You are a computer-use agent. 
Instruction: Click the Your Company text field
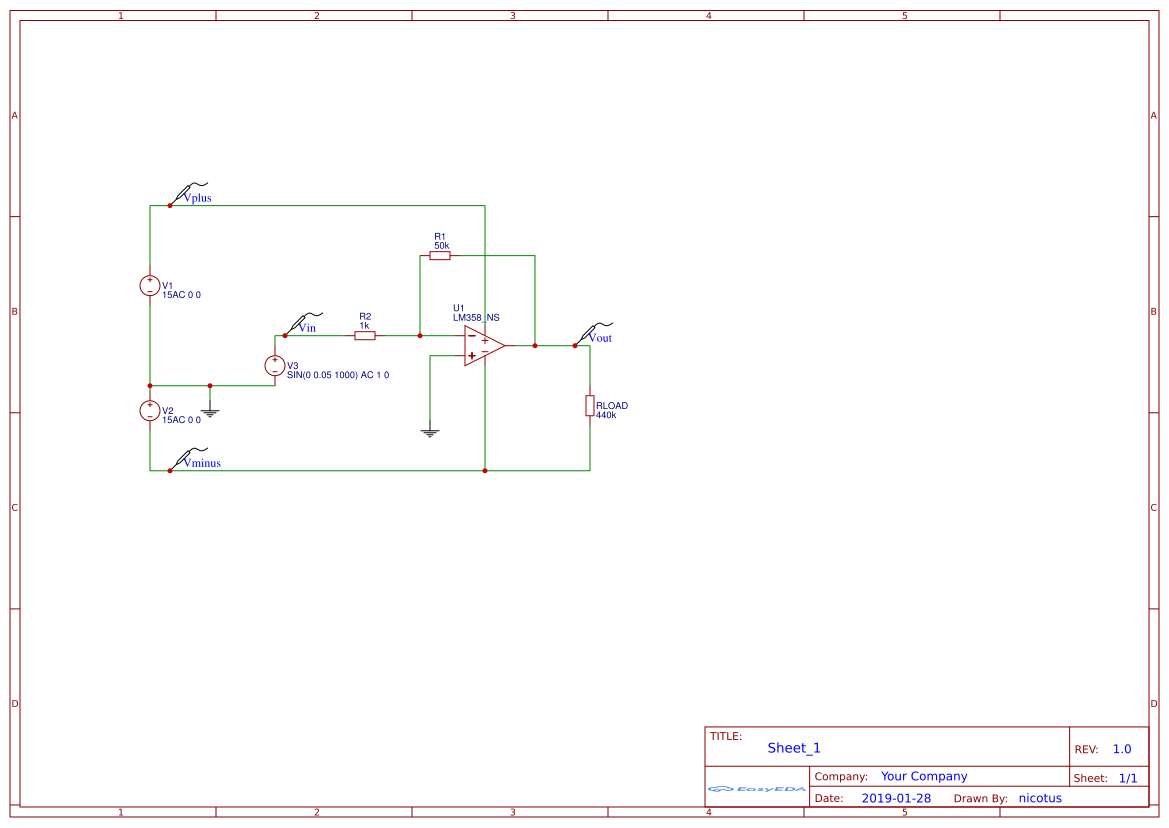pyautogui.click(x=923, y=776)
